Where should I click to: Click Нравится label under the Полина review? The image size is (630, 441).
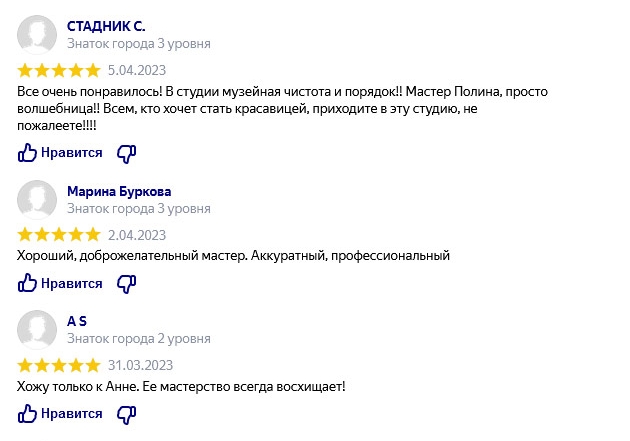(x=72, y=153)
